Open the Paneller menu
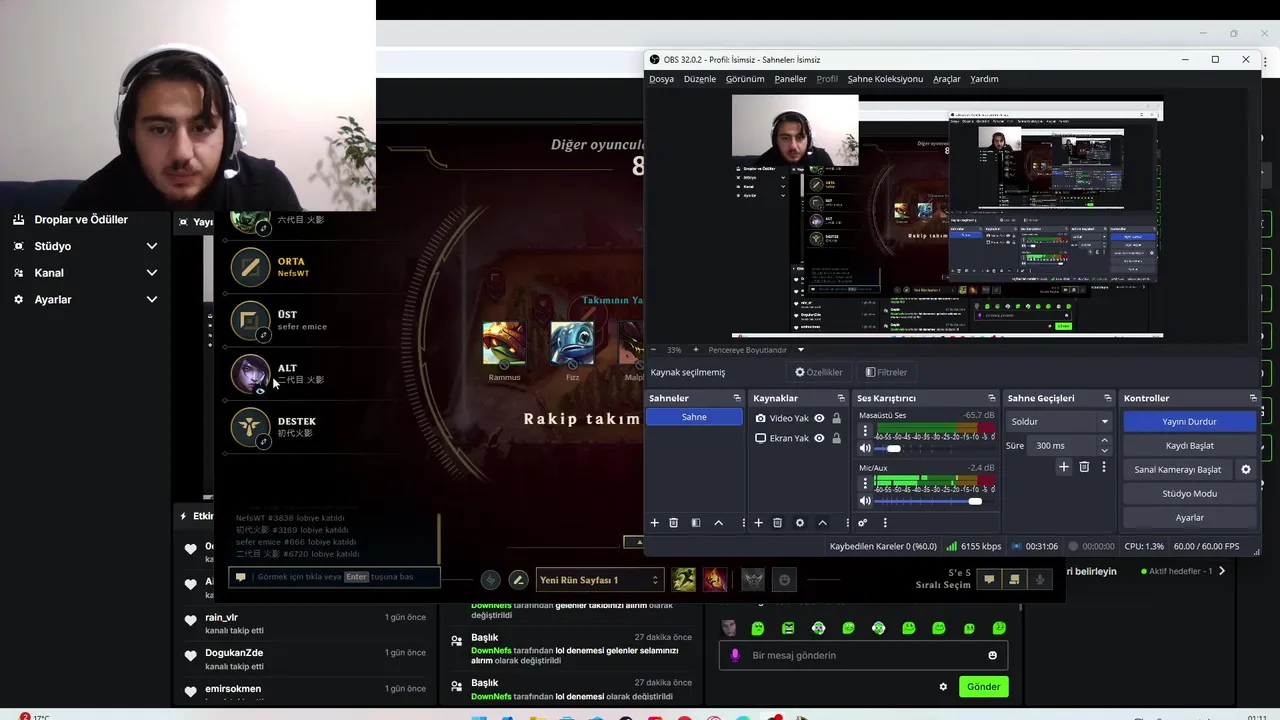 pos(790,79)
